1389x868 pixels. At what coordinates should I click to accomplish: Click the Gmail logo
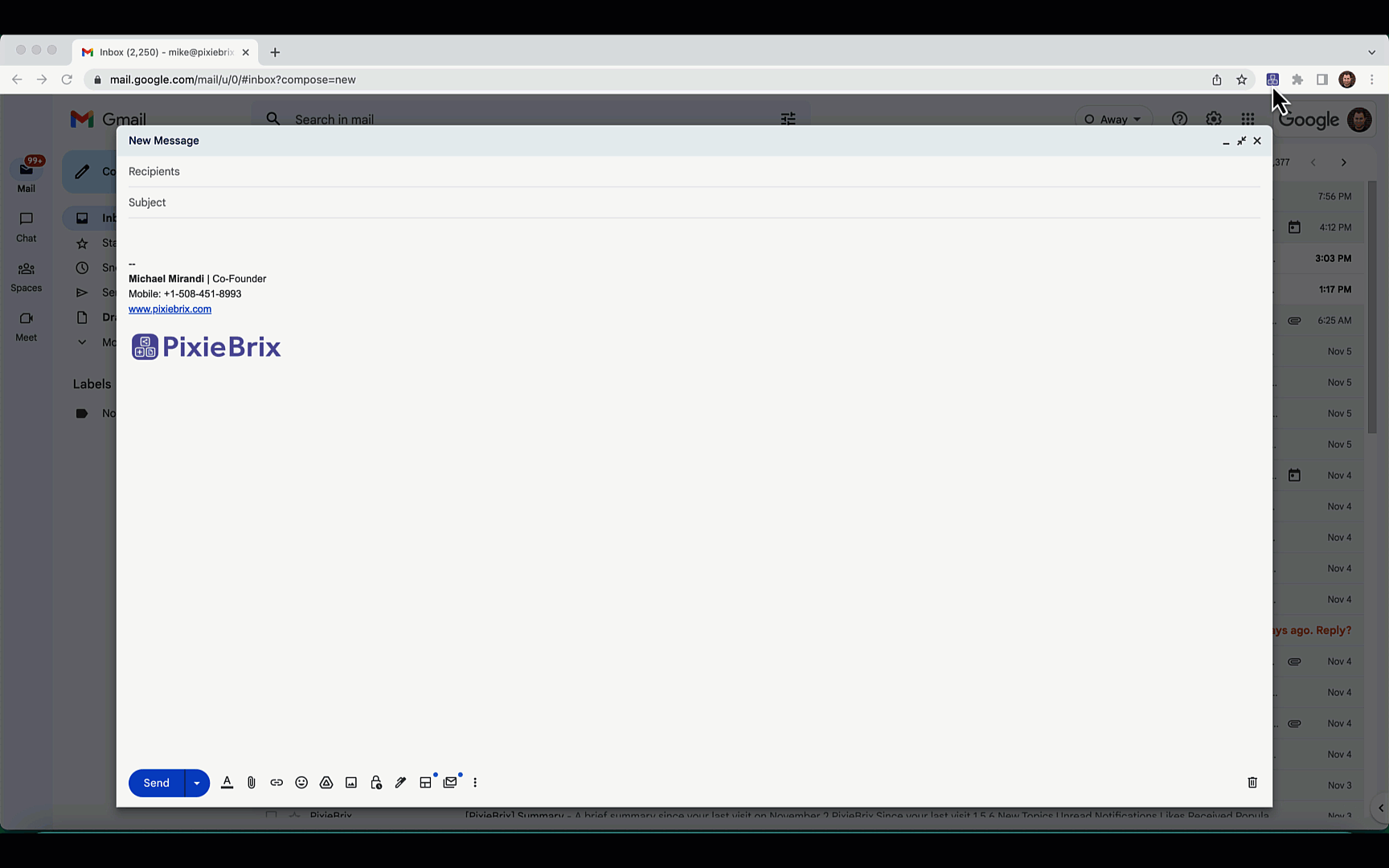pyautogui.click(x=108, y=119)
